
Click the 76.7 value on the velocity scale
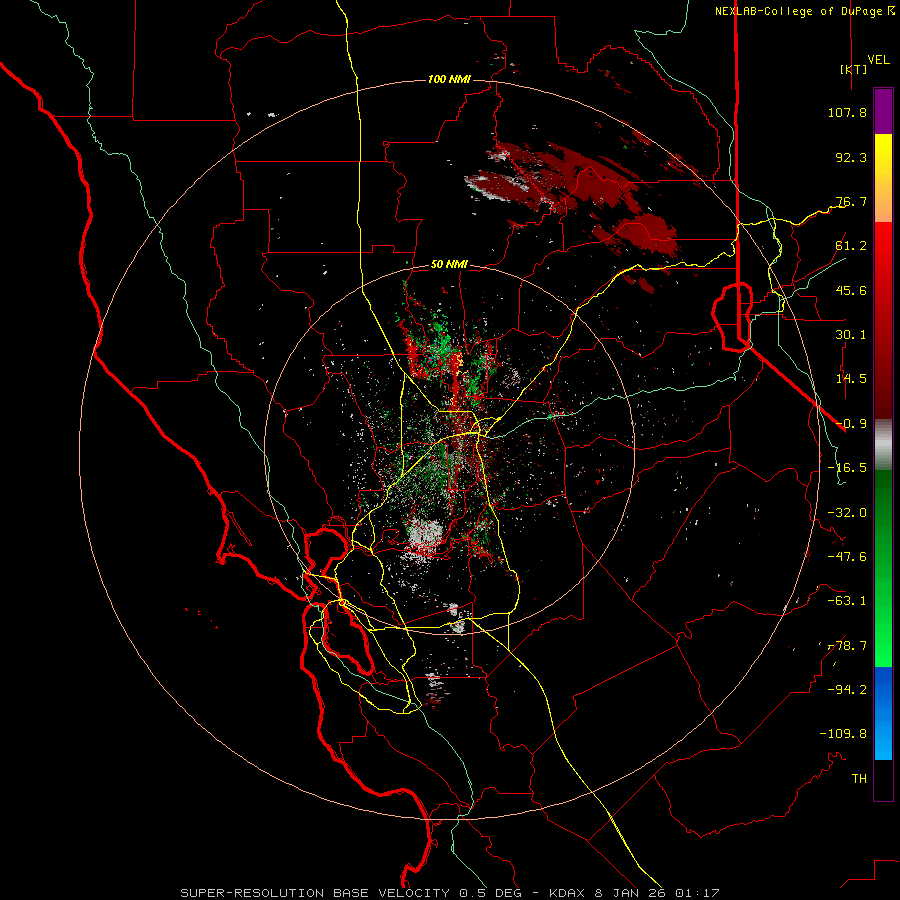[x=851, y=201]
